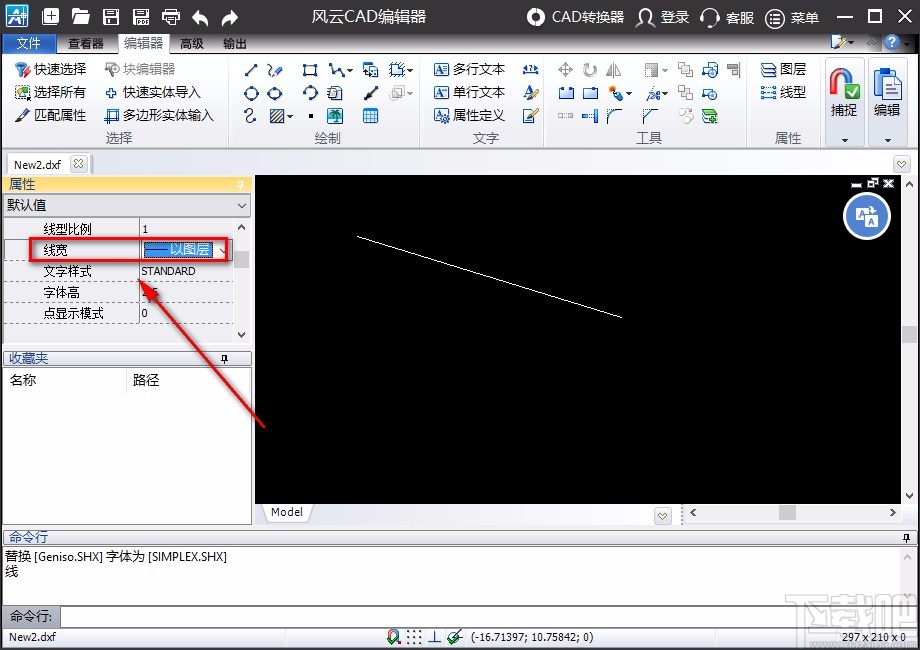Screen dimensions: 920x650
Task: Select the Model layout tab
Action: pos(286,512)
